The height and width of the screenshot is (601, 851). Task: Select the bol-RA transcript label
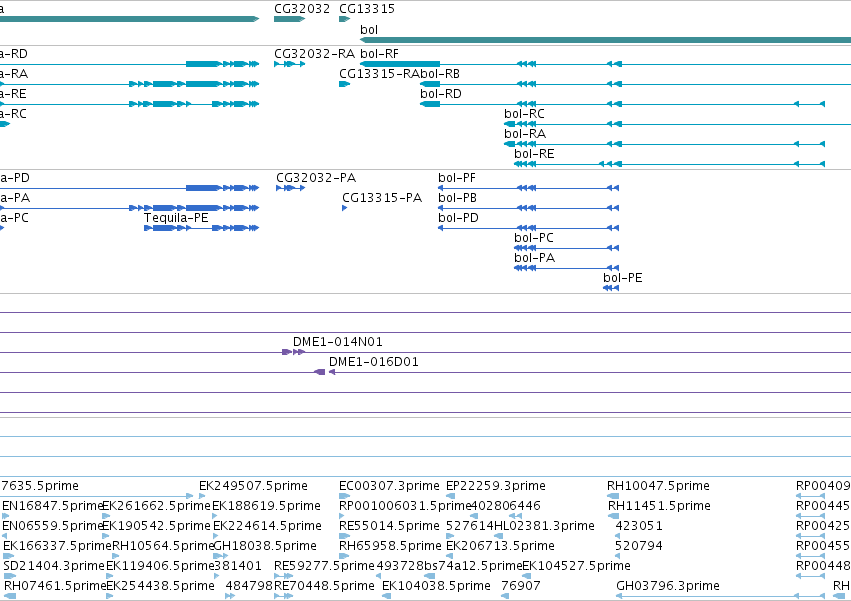coord(525,134)
